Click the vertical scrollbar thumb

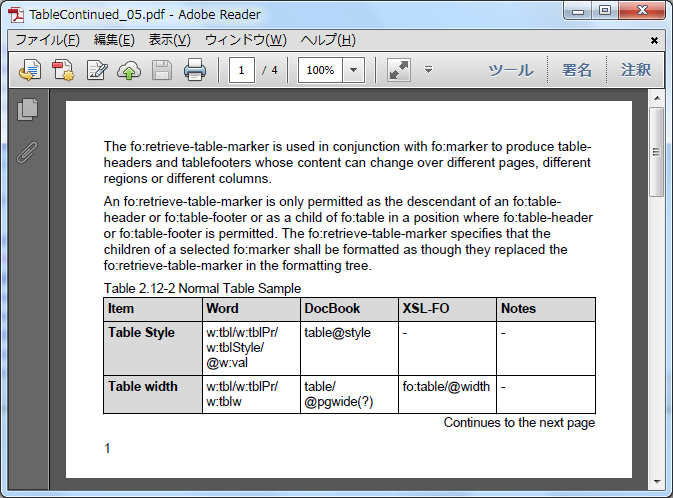pos(657,152)
